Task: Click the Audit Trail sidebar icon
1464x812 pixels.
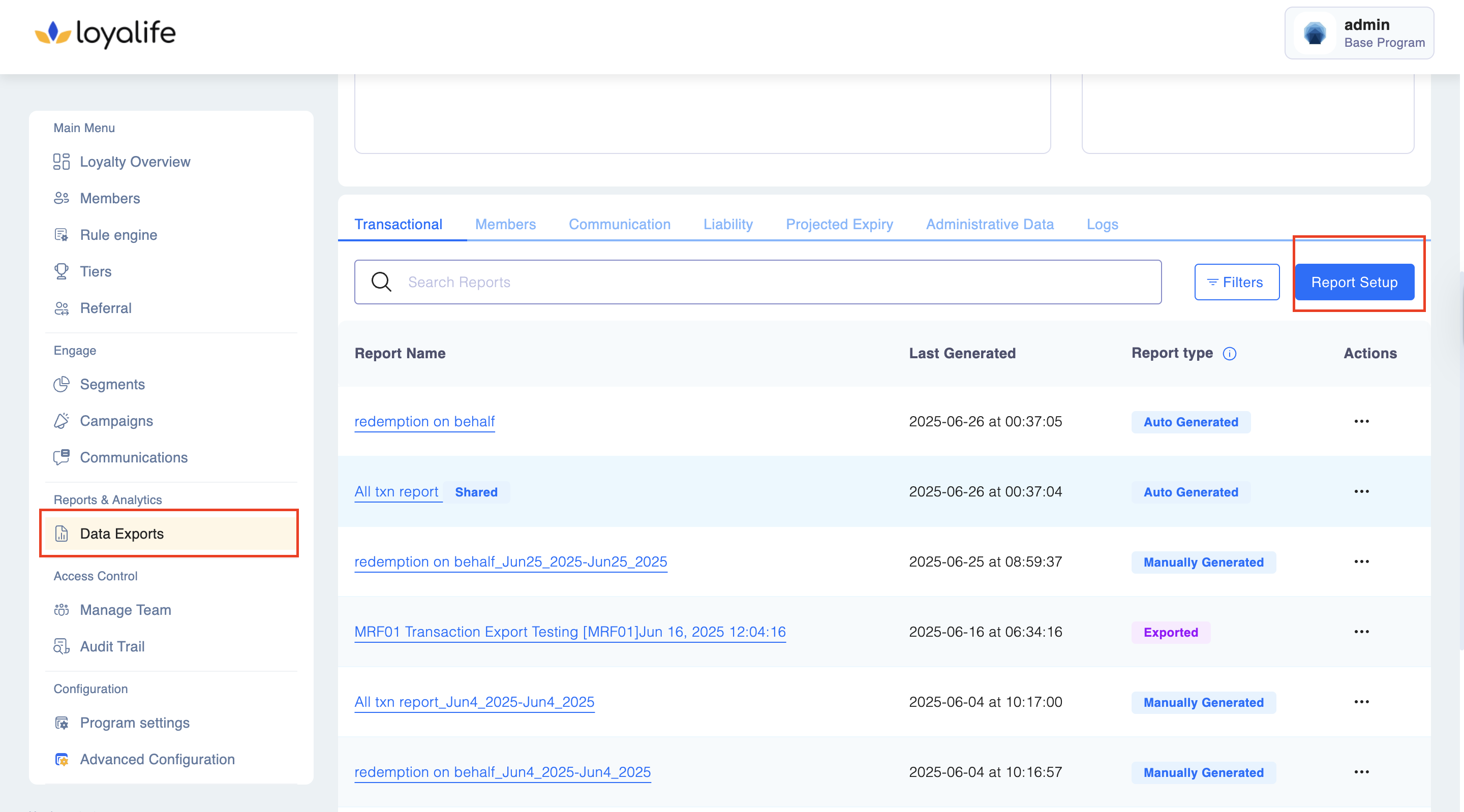Action: point(62,647)
